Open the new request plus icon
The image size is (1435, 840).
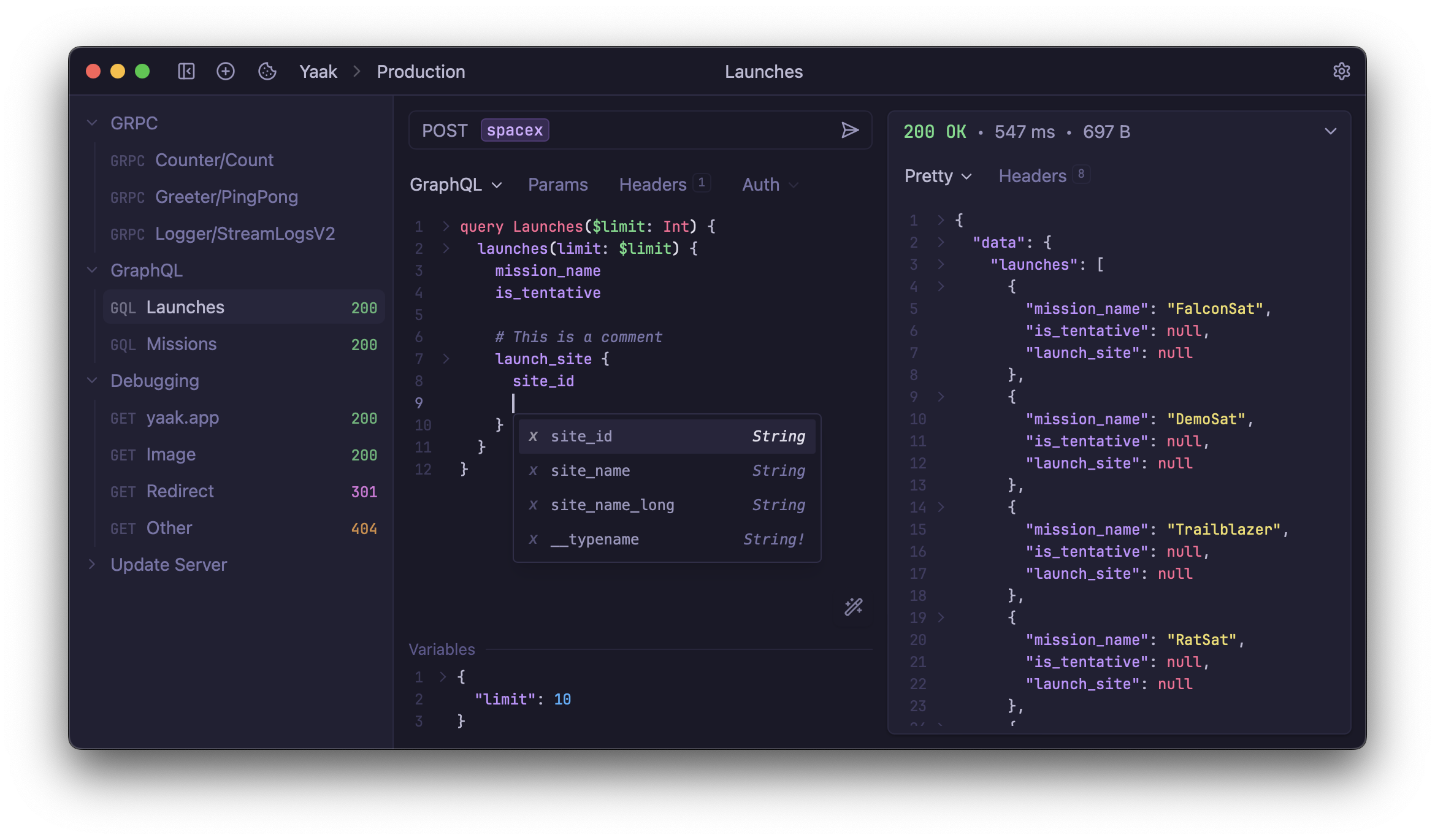tap(226, 71)
